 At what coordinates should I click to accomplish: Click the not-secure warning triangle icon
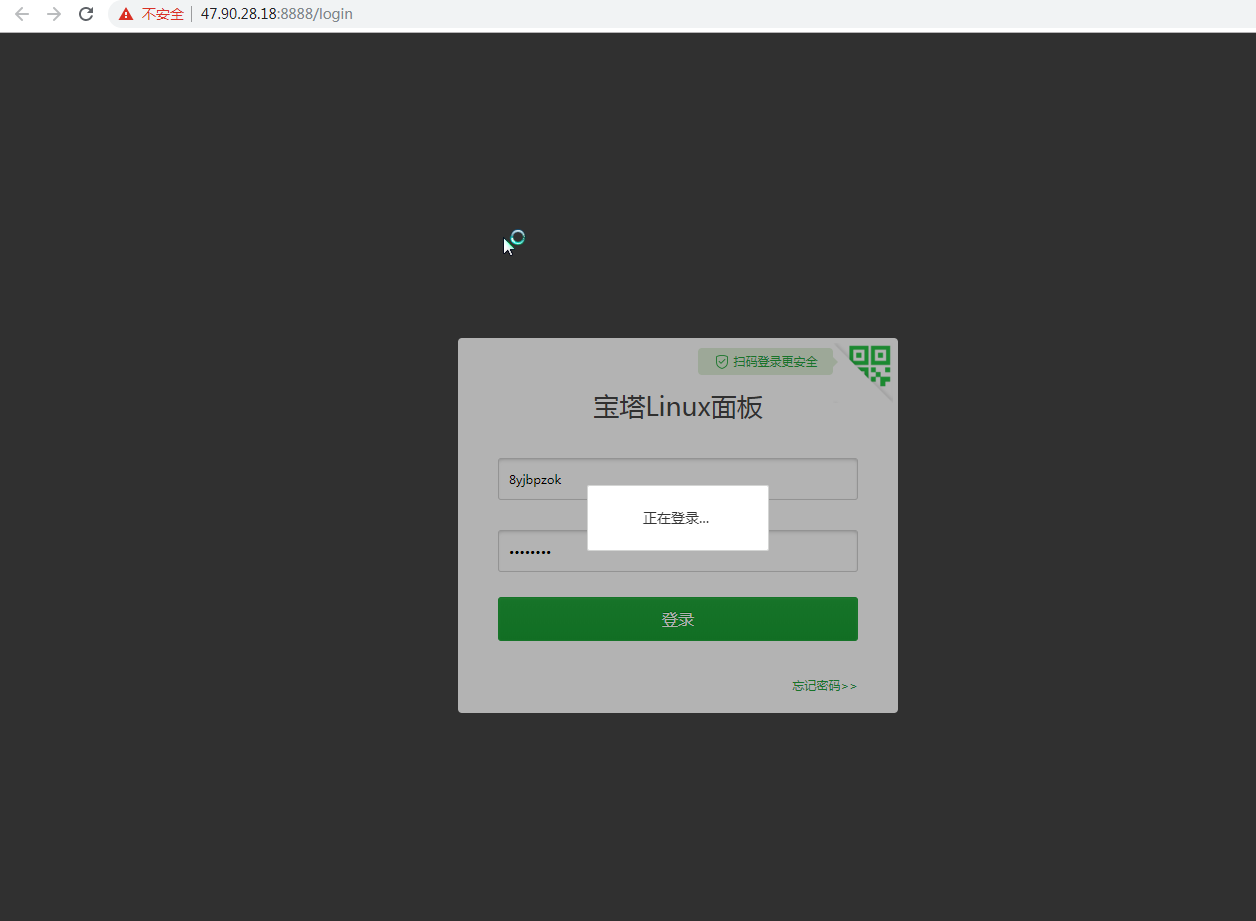pos(126,14)
